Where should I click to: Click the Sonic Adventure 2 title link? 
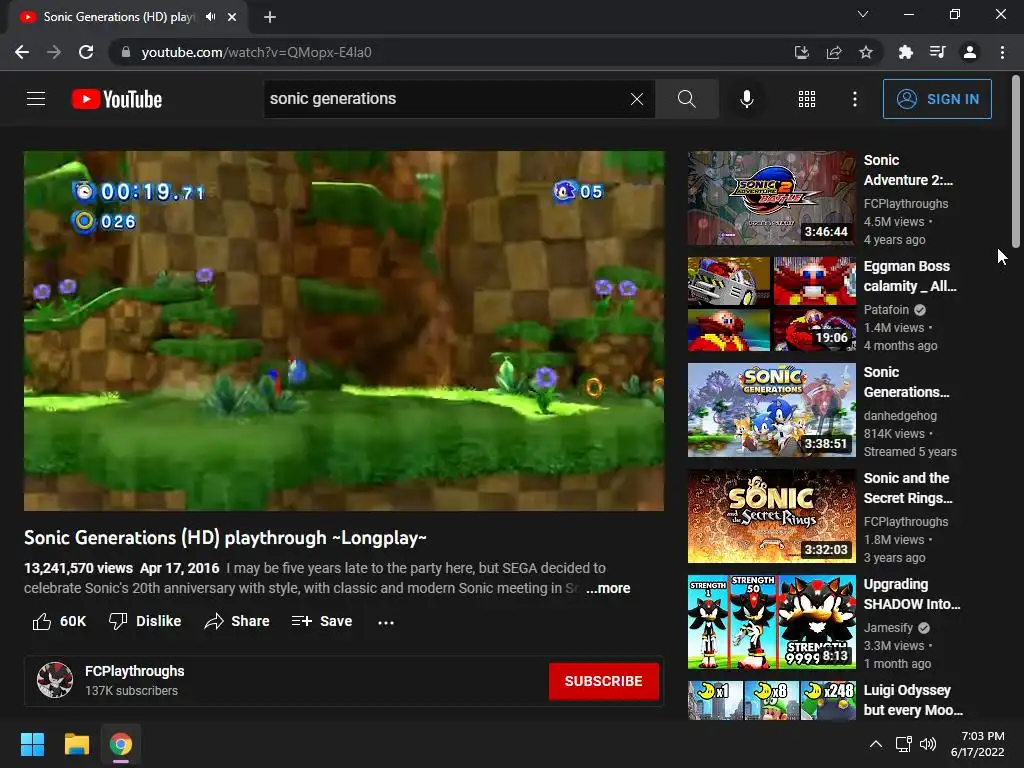click(x=908, y=170)
